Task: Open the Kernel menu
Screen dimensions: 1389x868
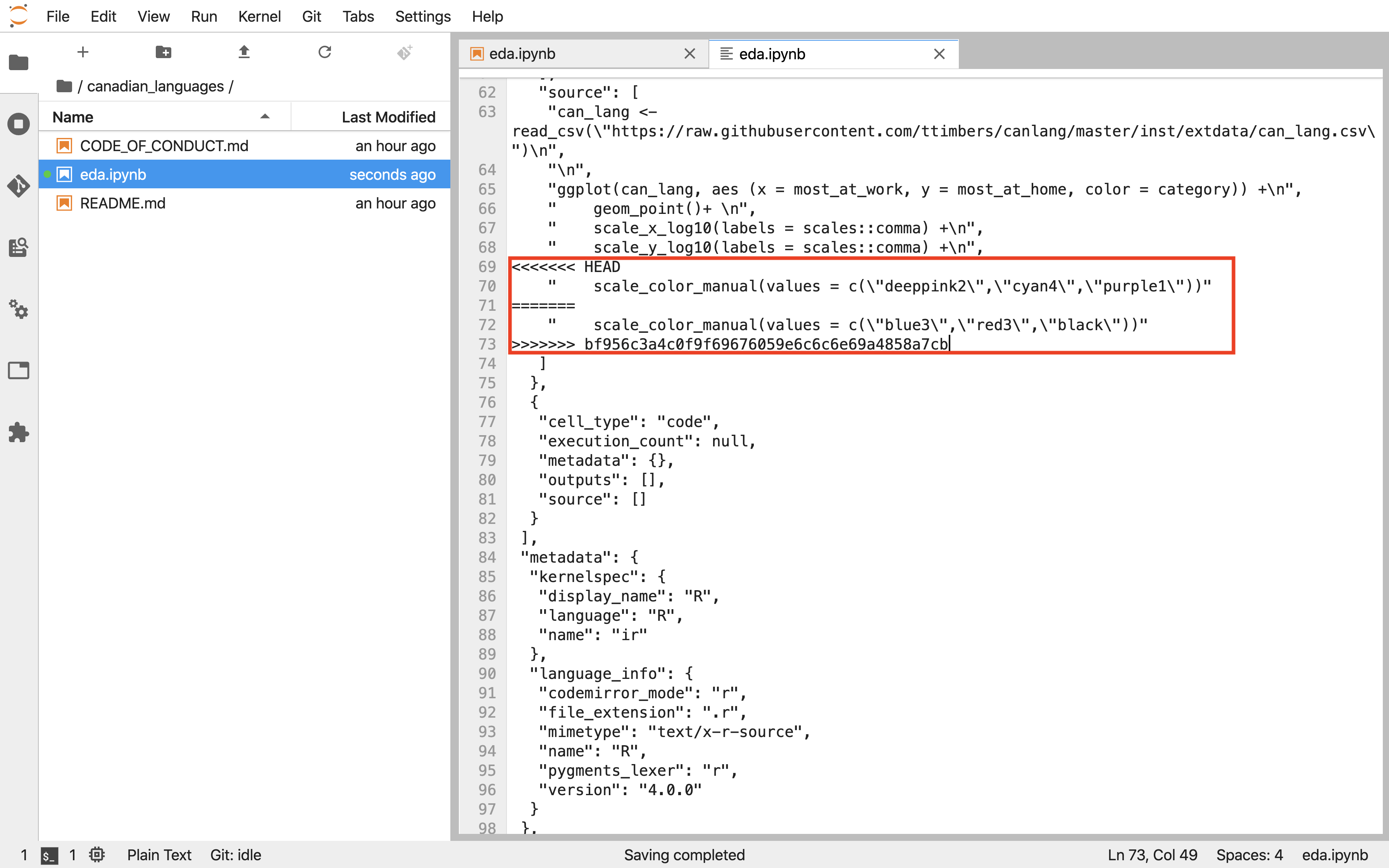Action: coord(259,16)
